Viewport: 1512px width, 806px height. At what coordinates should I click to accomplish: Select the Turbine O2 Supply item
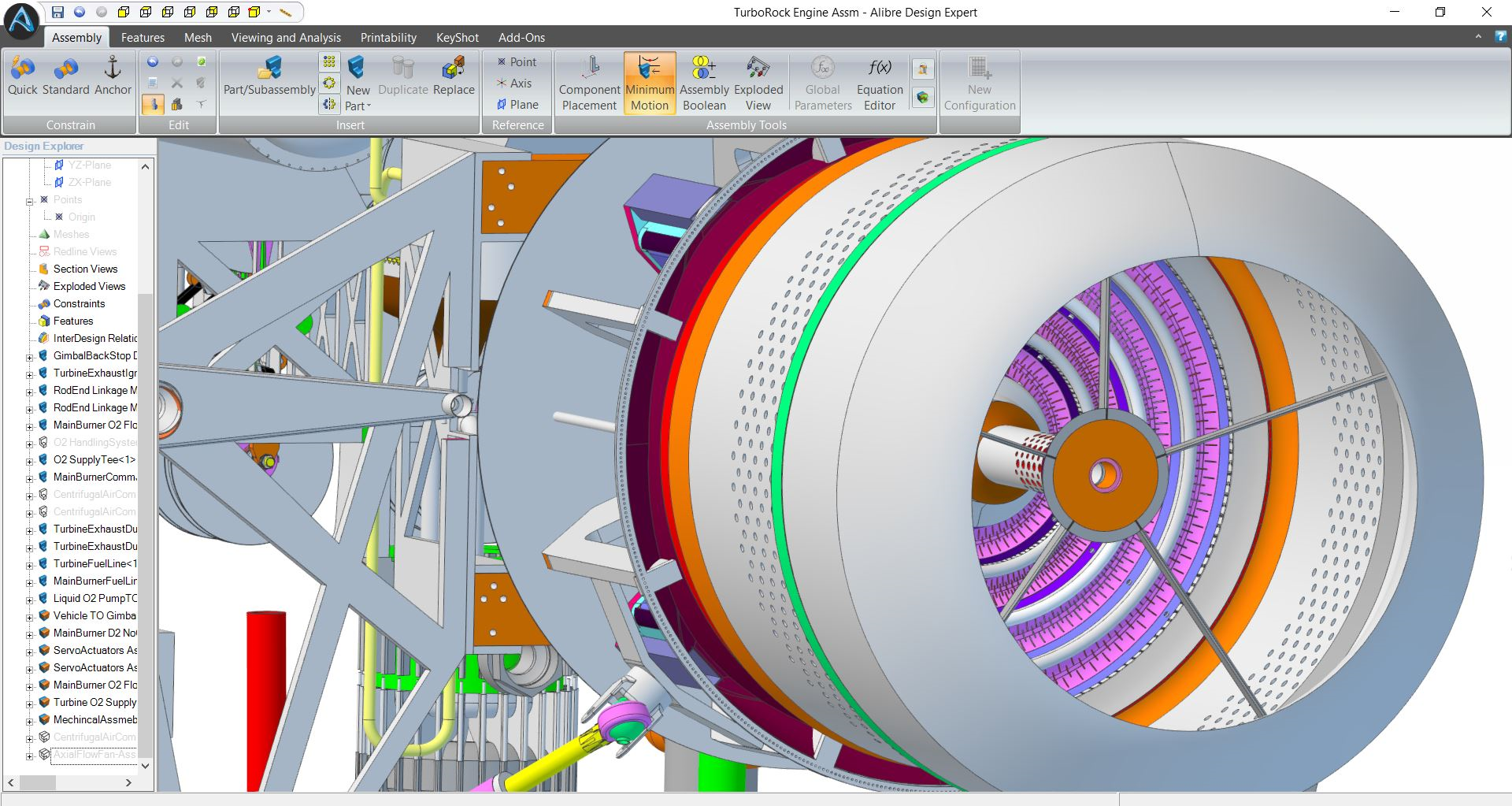click(94, 702)
